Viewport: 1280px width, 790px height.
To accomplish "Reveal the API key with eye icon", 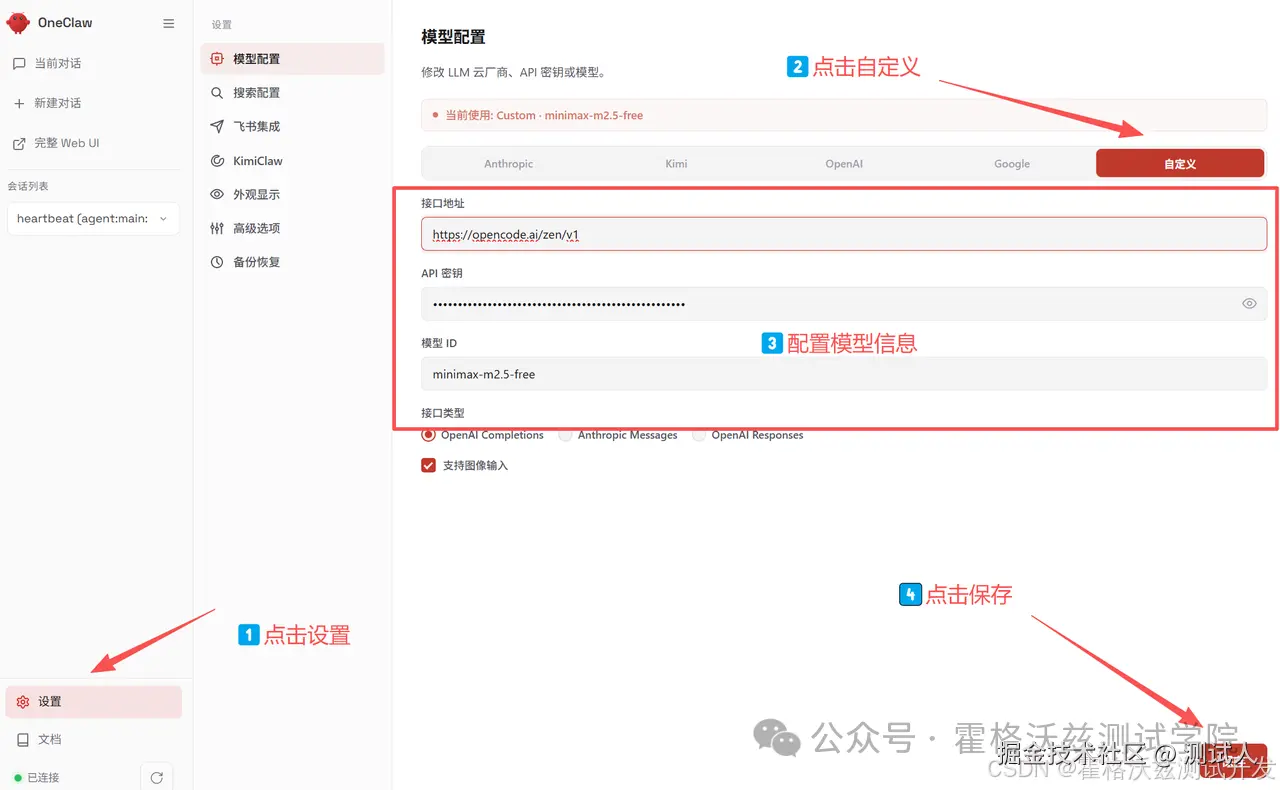I will click(x=1249, y=304).
